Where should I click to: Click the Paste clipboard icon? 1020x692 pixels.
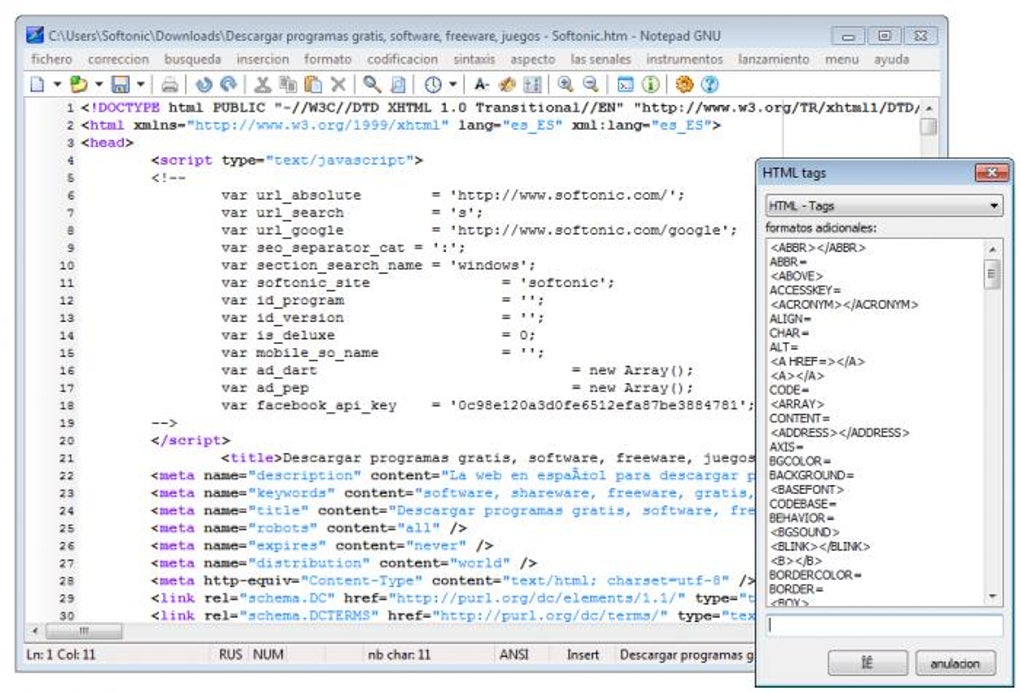(313, 85)
